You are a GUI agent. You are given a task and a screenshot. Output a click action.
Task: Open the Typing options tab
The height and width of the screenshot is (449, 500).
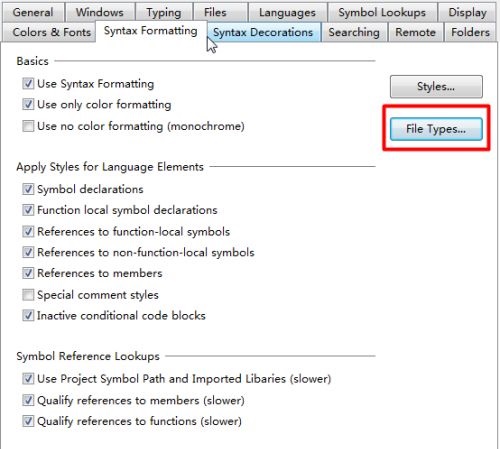164,12
